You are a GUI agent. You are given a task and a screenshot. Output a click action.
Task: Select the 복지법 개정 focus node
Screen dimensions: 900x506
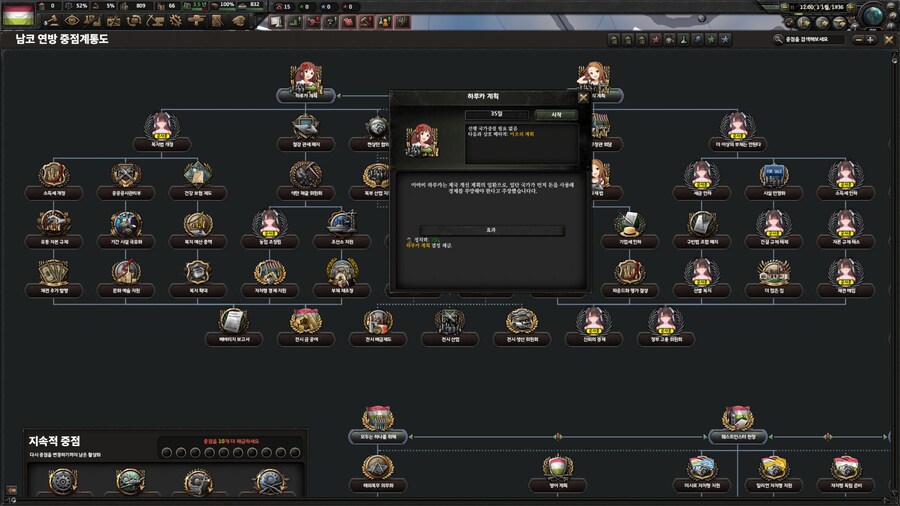(160, 124)
